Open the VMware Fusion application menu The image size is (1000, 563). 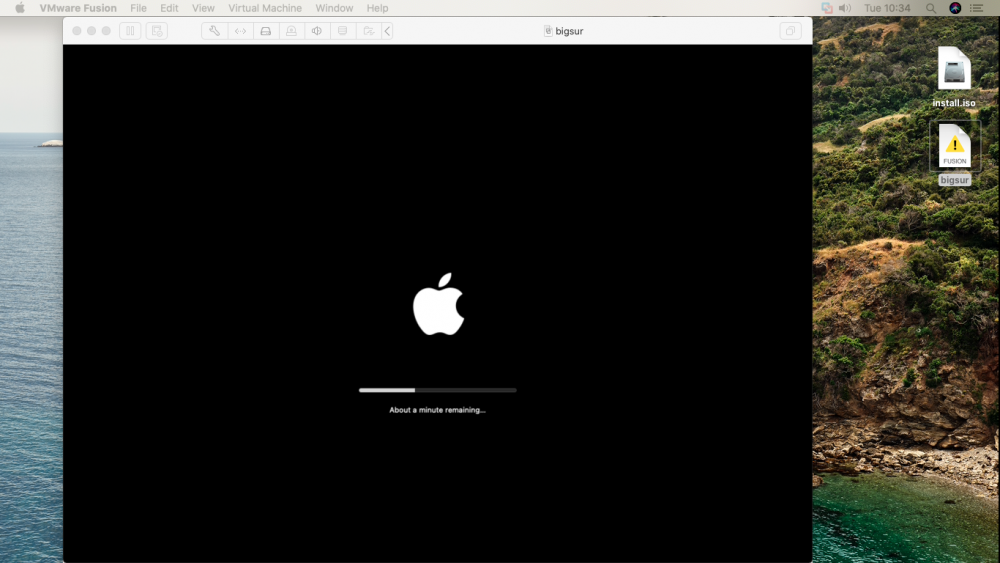coord(78,8)
